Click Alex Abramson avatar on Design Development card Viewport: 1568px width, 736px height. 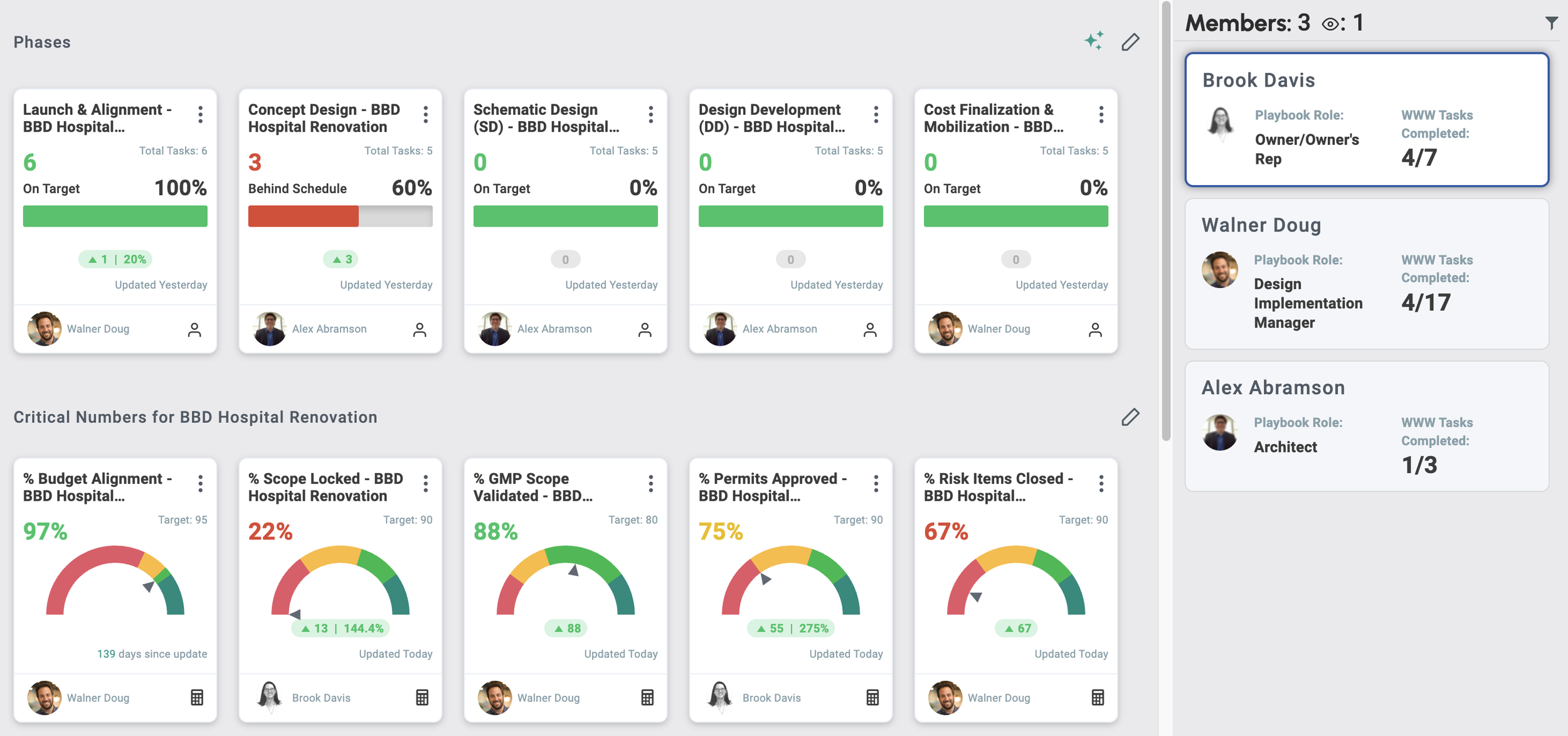721,328
